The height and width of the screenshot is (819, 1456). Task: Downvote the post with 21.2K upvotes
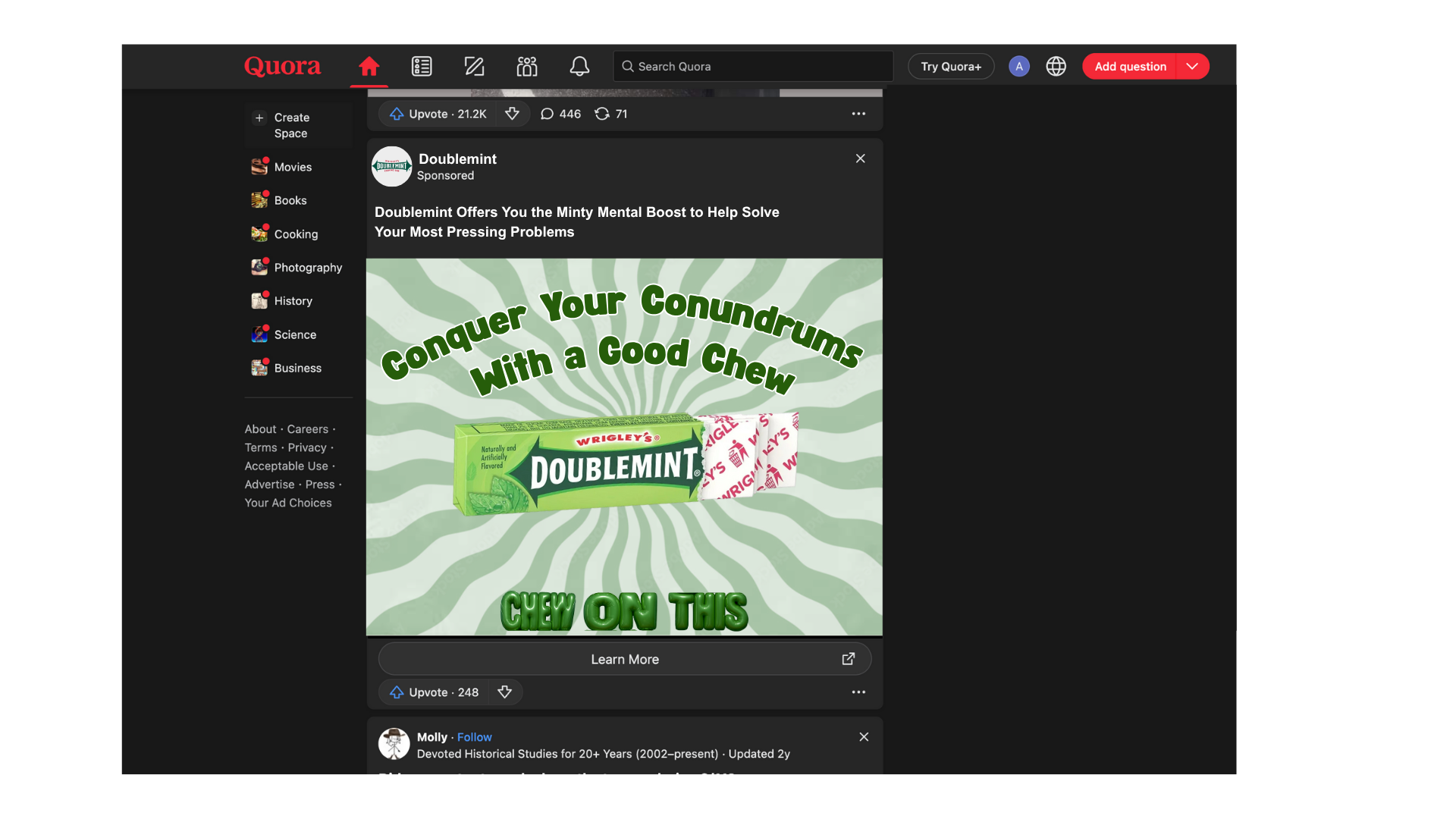coord(512,114)
